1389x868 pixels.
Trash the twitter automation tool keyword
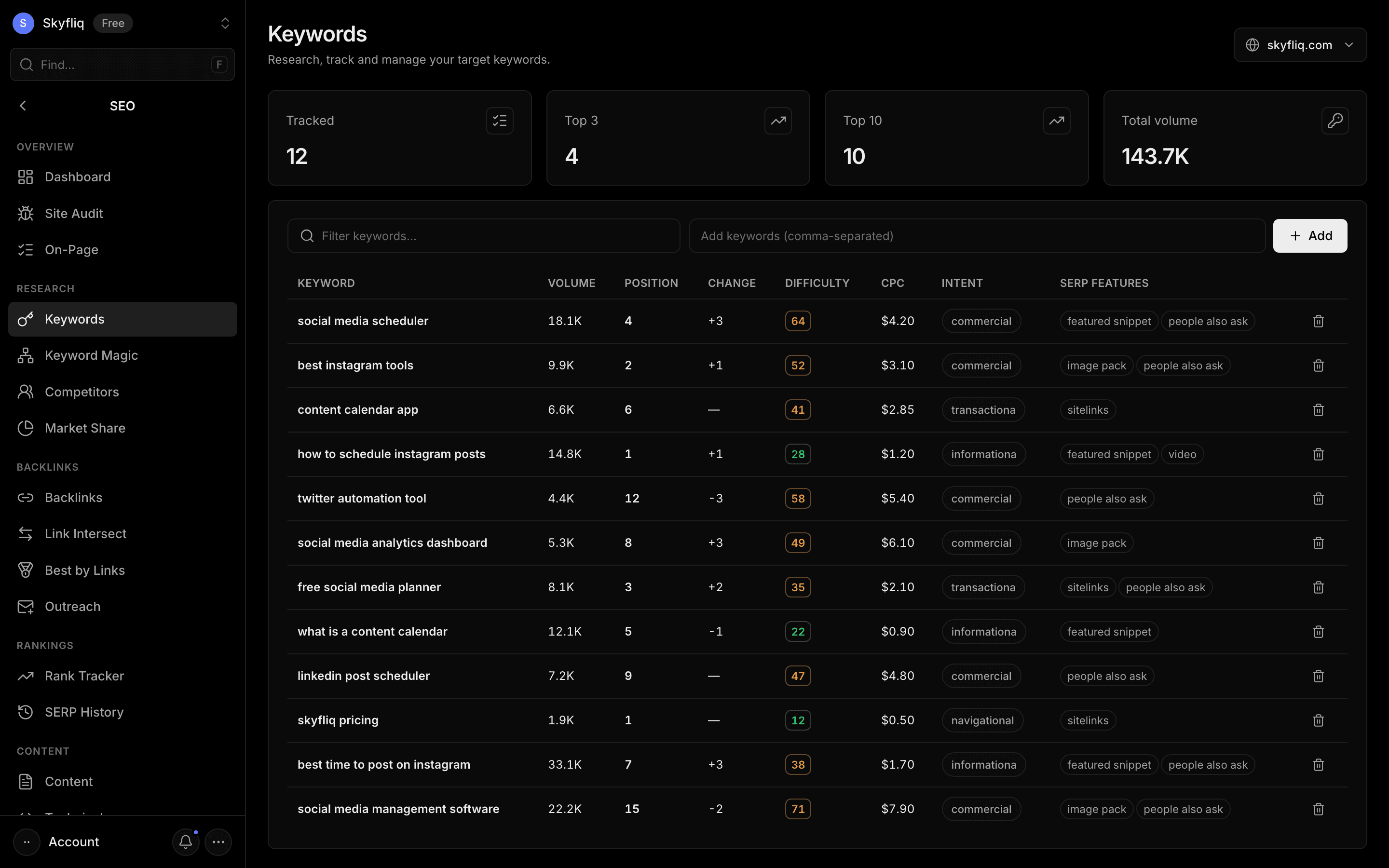[1318, 498]
